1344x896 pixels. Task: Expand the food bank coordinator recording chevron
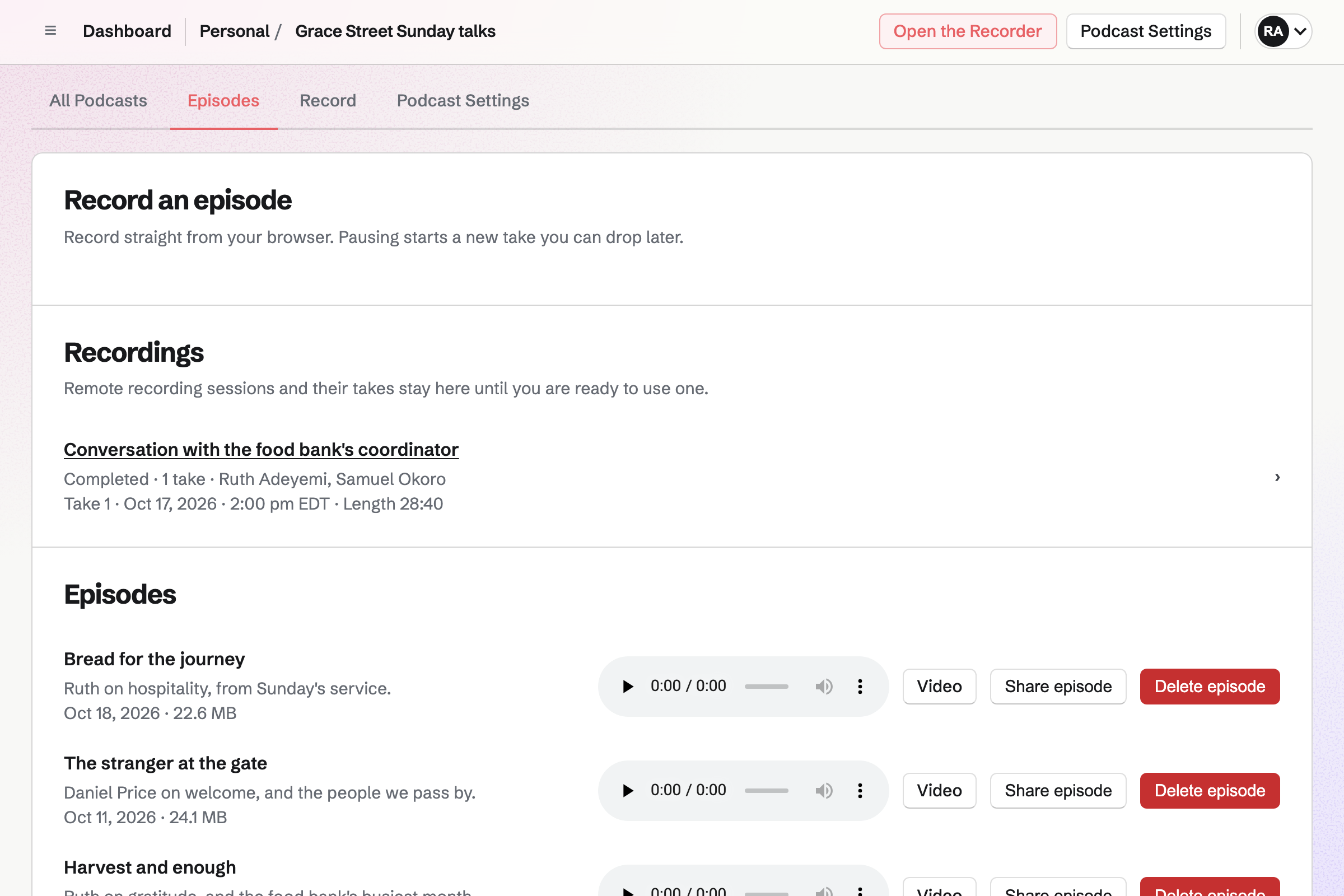(x=1277, y=477)
